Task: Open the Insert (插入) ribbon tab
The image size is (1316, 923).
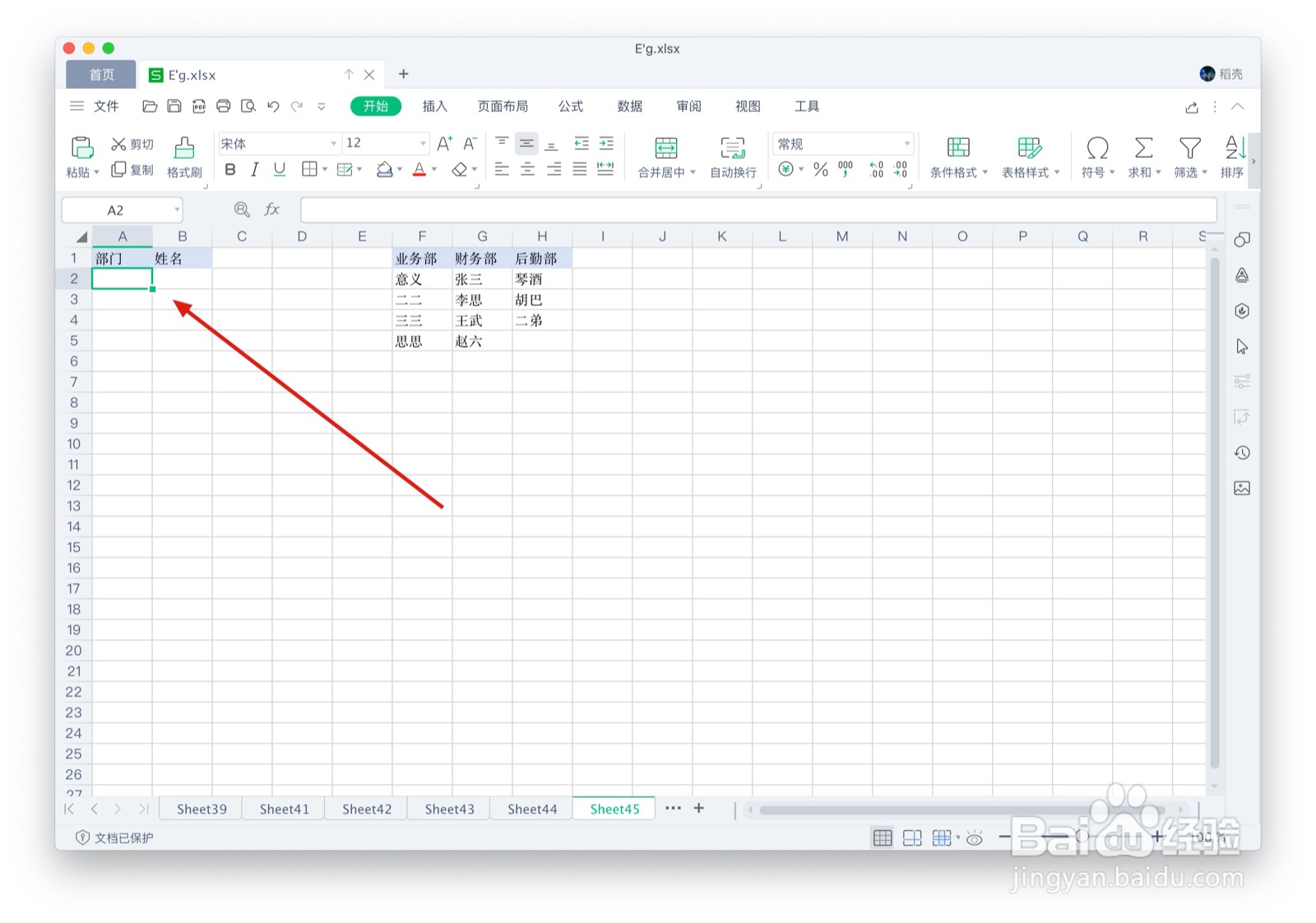Action: (434, 106)
